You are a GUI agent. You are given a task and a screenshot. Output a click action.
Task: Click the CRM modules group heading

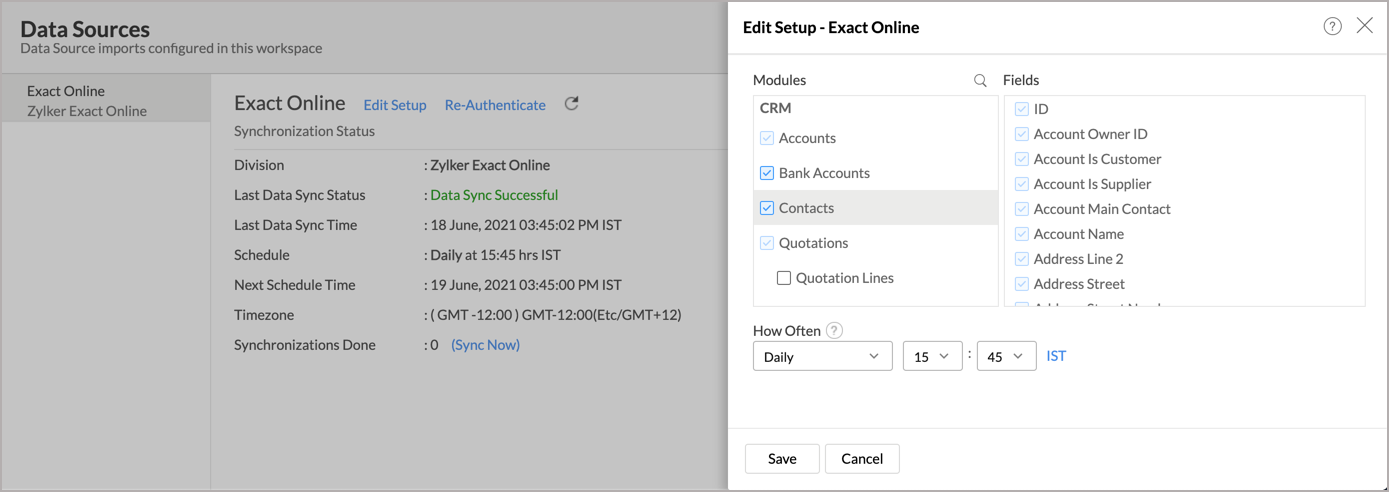[x=776, y=108]
